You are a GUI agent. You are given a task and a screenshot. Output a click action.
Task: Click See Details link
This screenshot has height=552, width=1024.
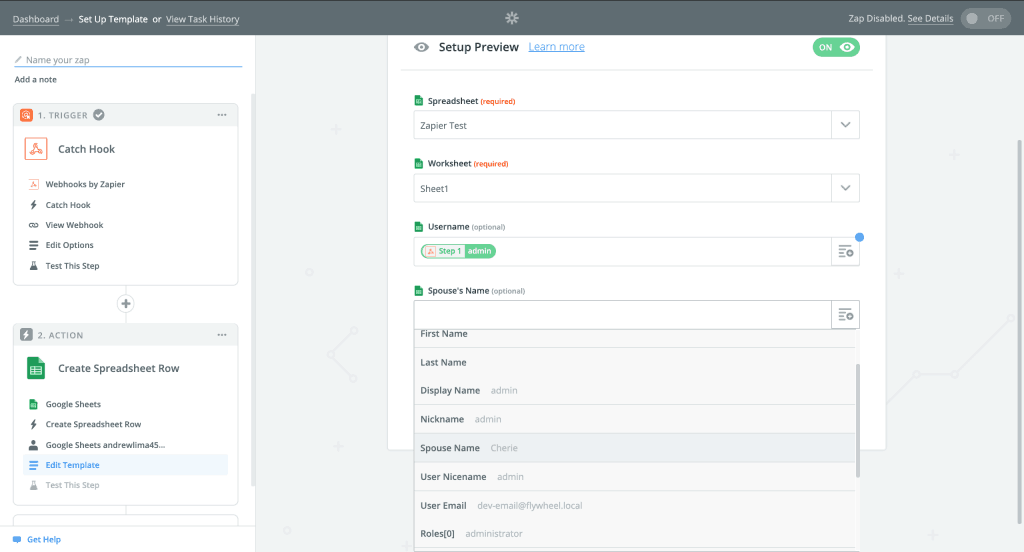(930, 18)
